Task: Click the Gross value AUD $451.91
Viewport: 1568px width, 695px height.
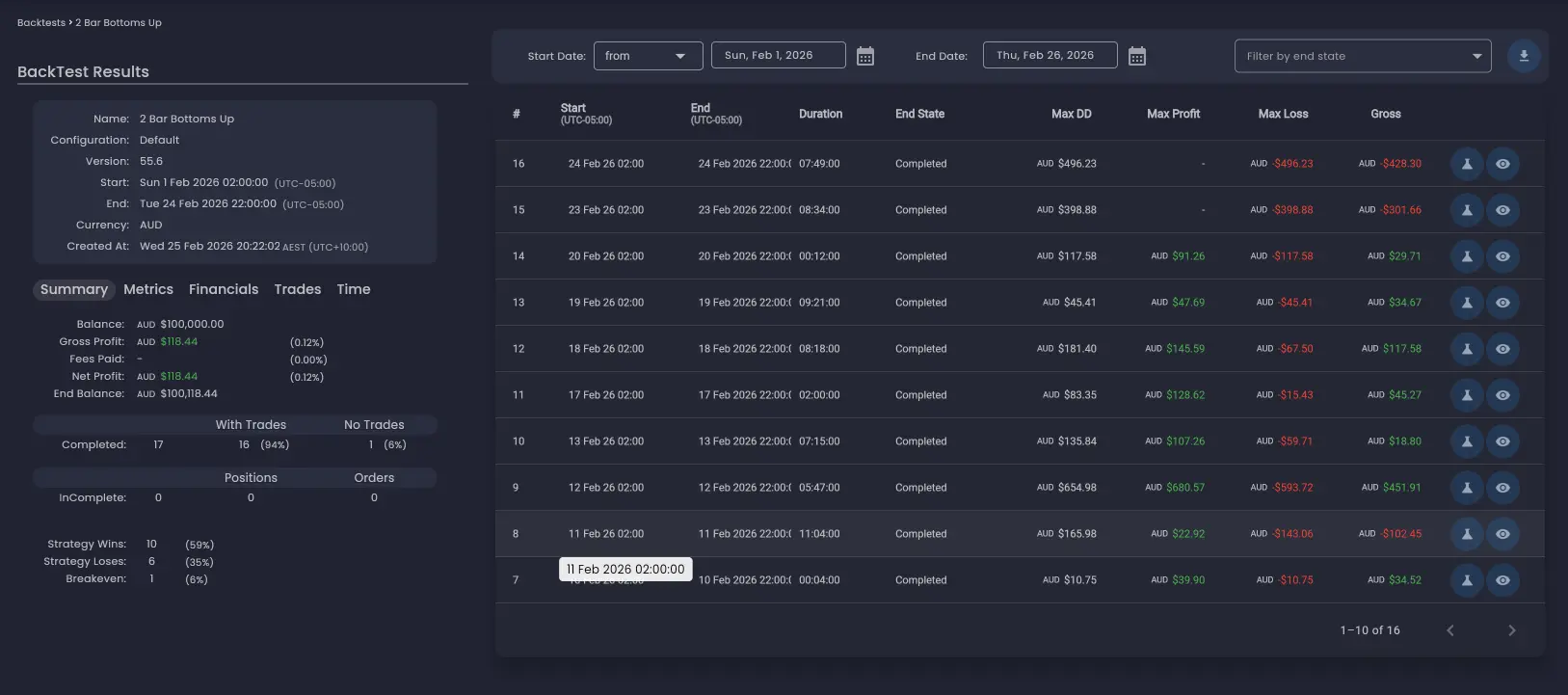Action: pyautogui.click(x=1392, y=488)
